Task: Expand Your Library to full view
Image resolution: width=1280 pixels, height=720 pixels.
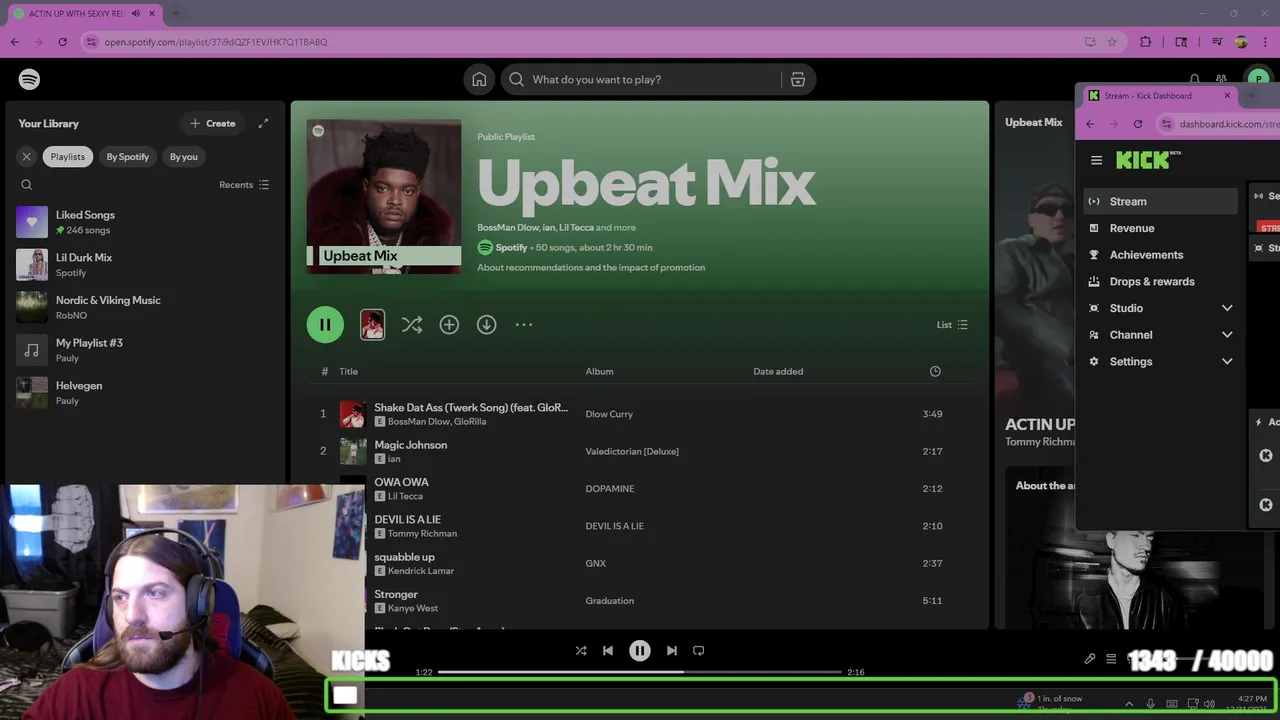Action: [263, 123]
